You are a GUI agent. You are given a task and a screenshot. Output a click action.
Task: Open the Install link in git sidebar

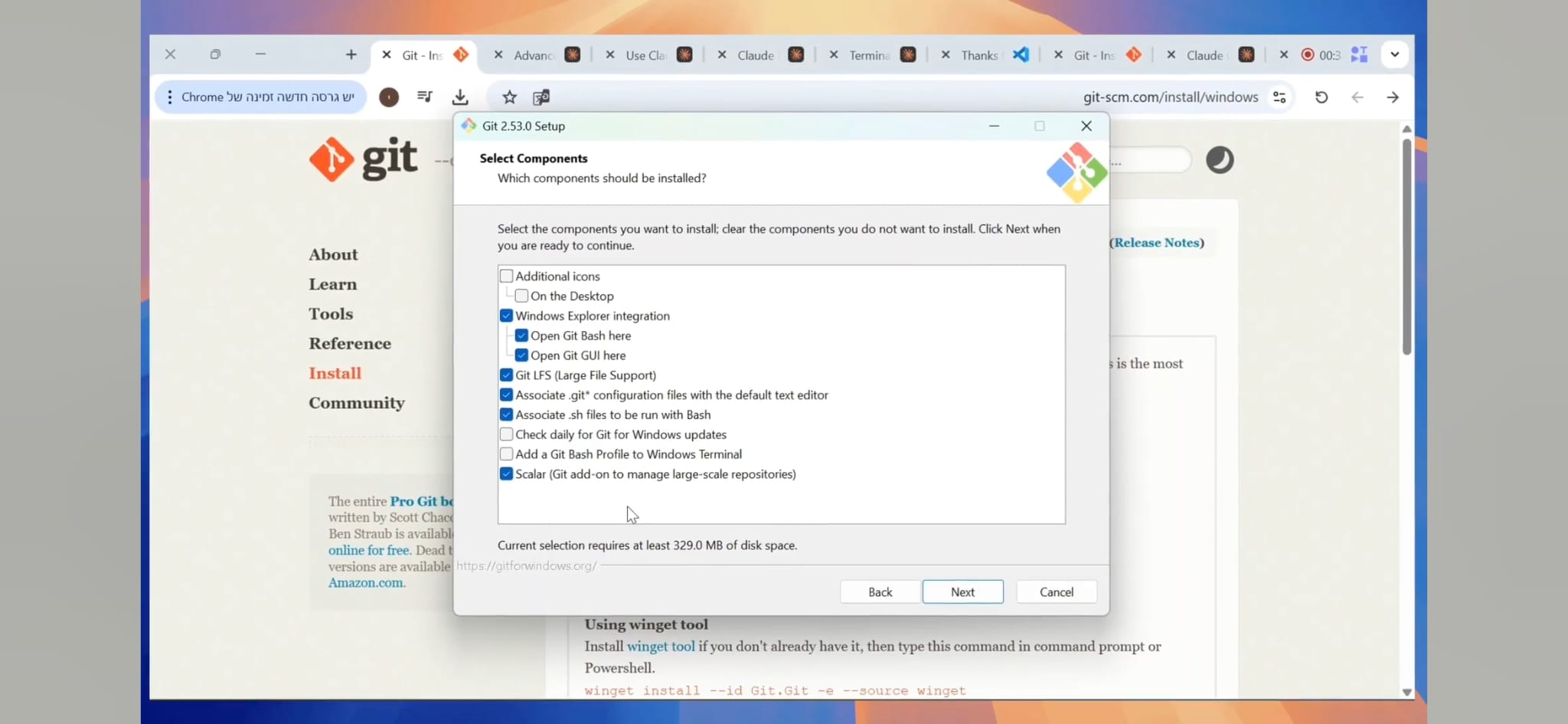(x=335, y=373)
